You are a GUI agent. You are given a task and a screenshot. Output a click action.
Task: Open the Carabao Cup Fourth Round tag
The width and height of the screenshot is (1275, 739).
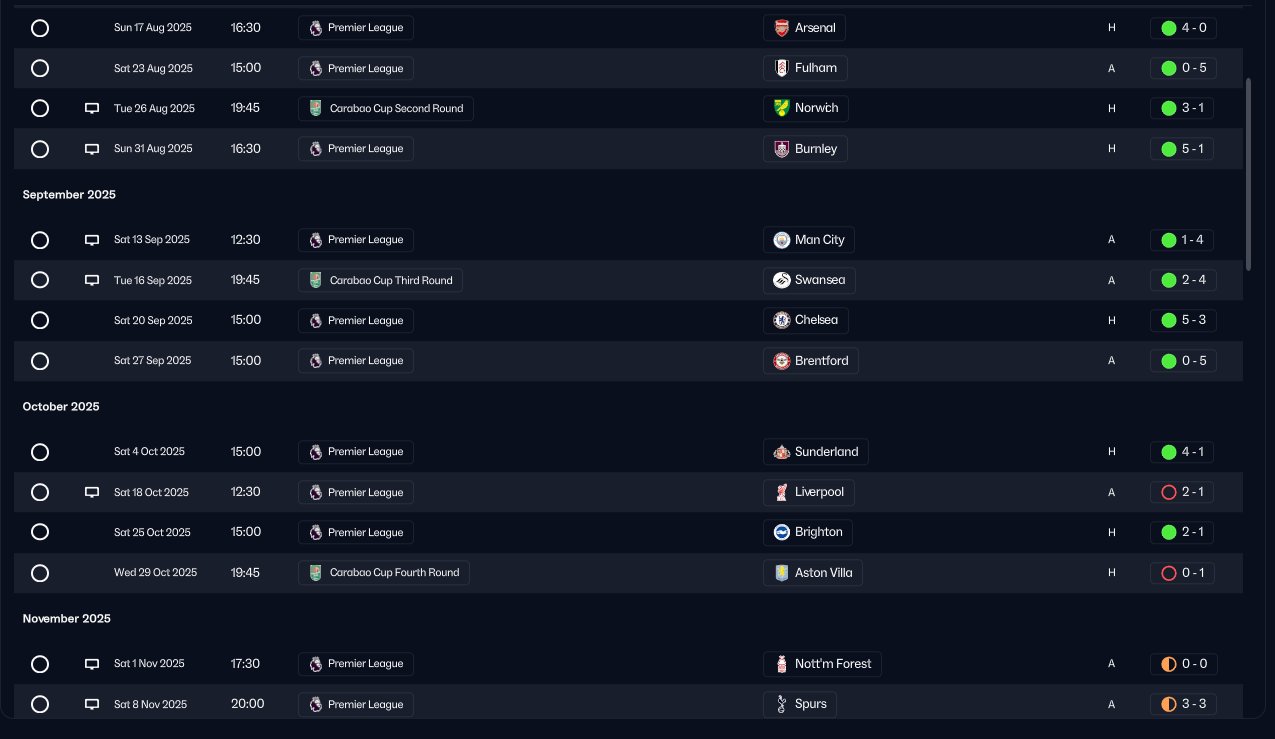(x=383, y=573)
